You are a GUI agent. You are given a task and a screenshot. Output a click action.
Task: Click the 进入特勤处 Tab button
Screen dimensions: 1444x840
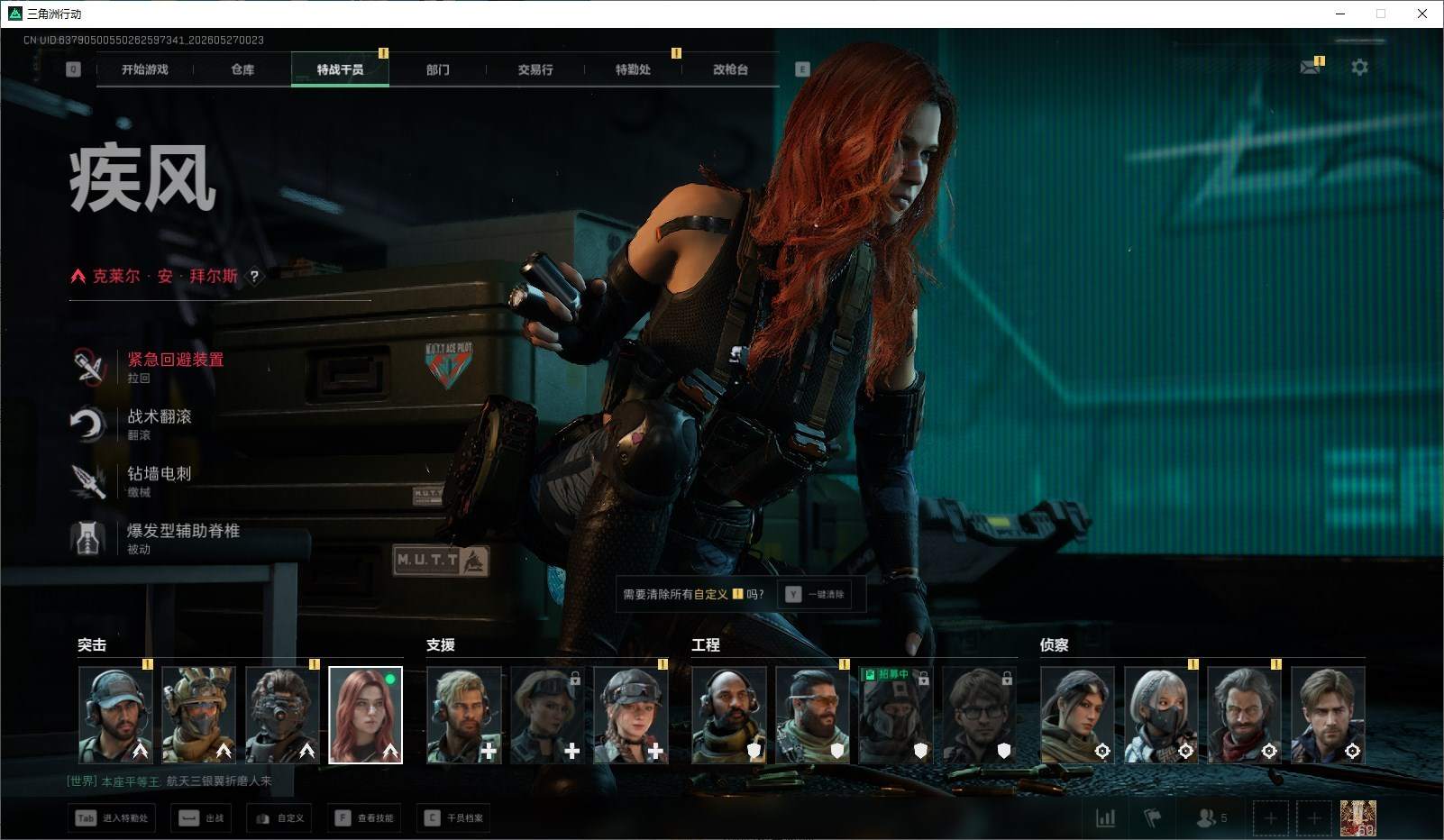113,817
